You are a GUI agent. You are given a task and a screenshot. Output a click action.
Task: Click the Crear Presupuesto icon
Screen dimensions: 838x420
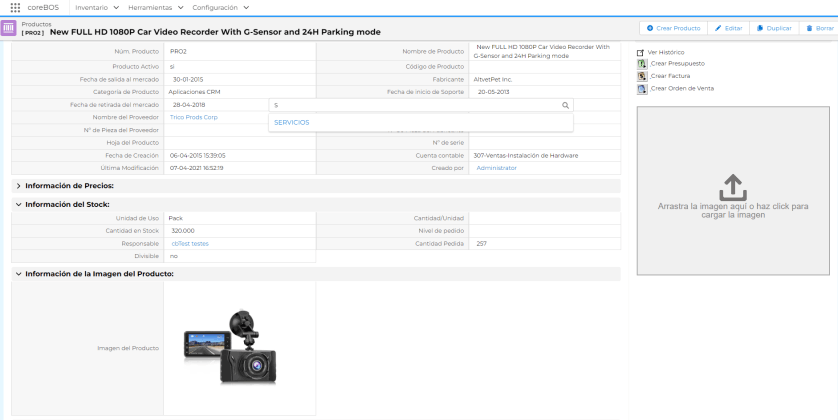click(x=641, y=64)
